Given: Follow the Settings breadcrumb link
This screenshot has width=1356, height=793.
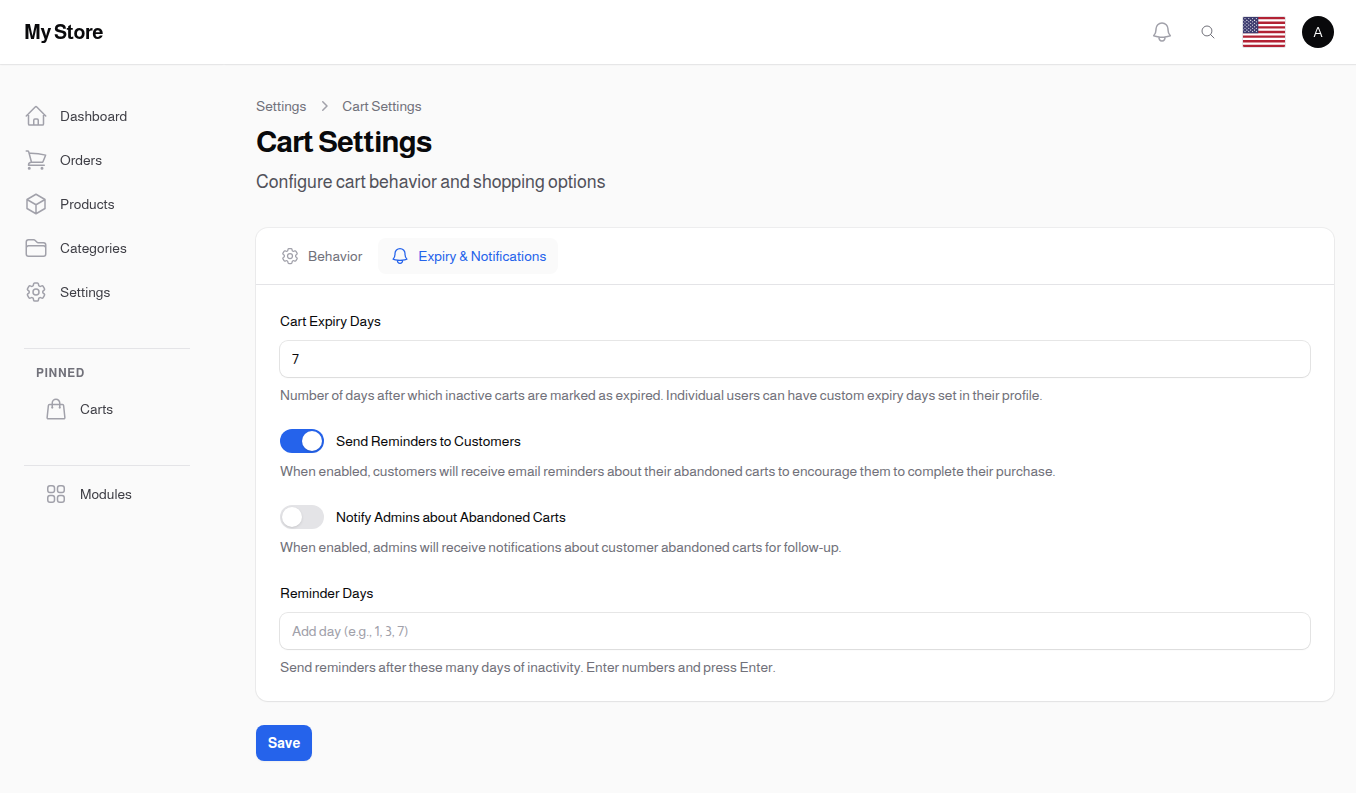Looking at the screenshot, I should point(281,106).
